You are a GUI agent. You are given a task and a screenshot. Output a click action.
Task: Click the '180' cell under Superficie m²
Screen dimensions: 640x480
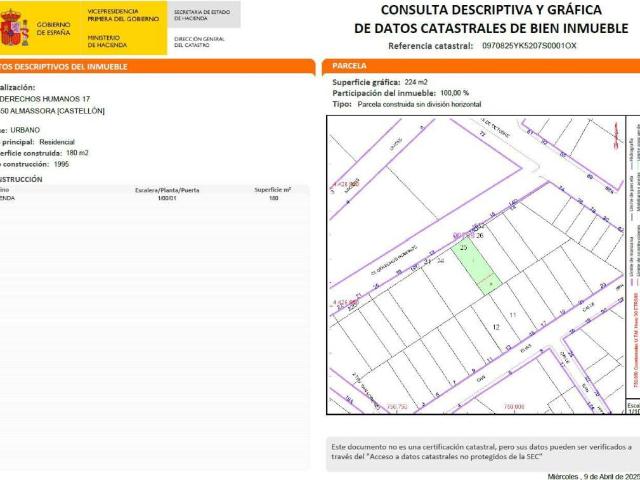(x=273, y=198)
